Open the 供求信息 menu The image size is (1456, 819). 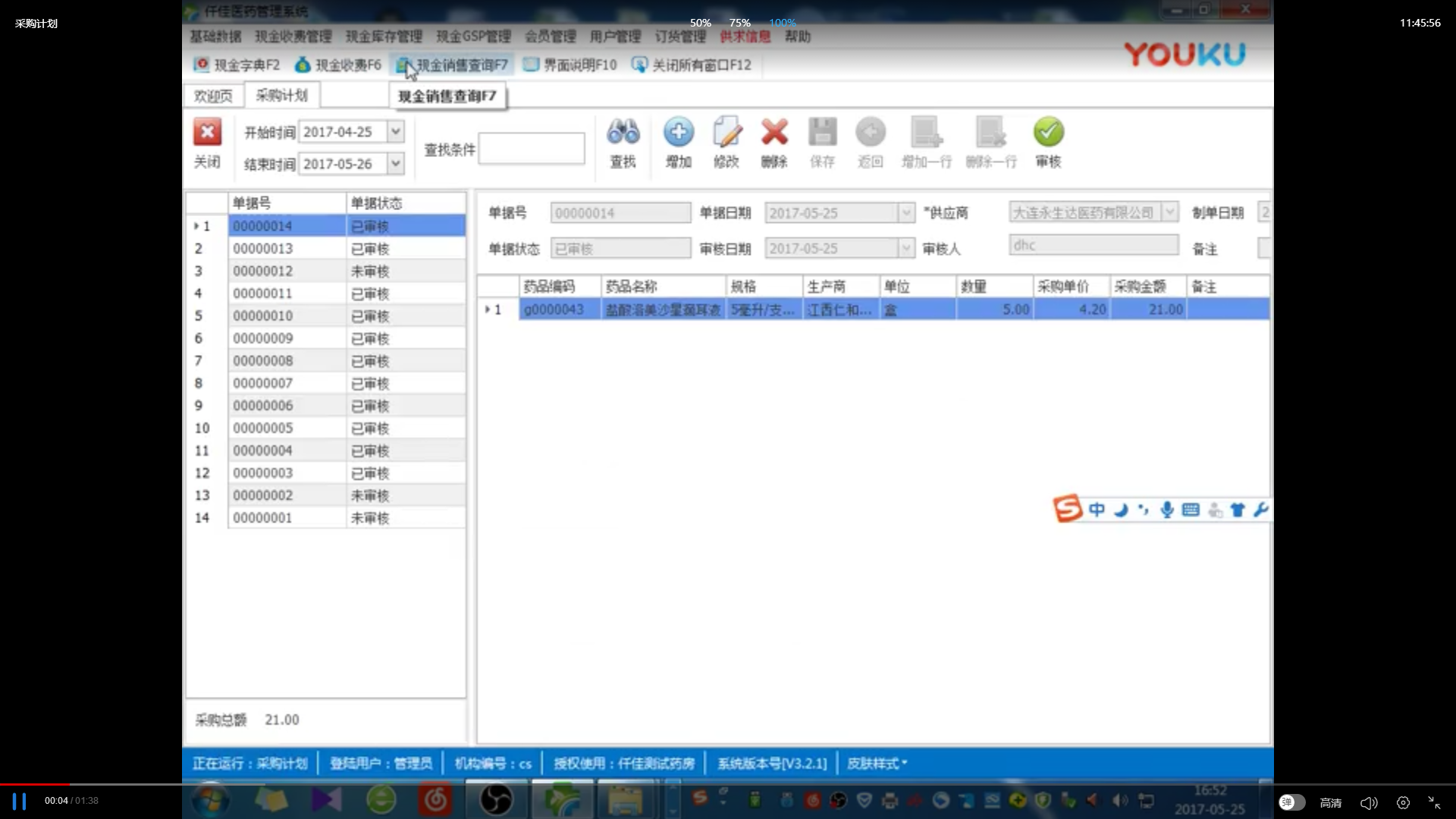[745, 36]
